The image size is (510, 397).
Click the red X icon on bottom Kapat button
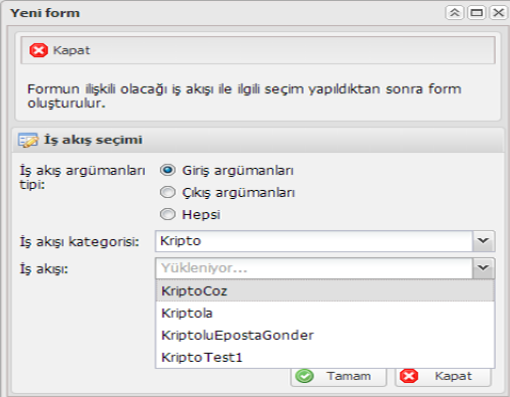(409, 376)
